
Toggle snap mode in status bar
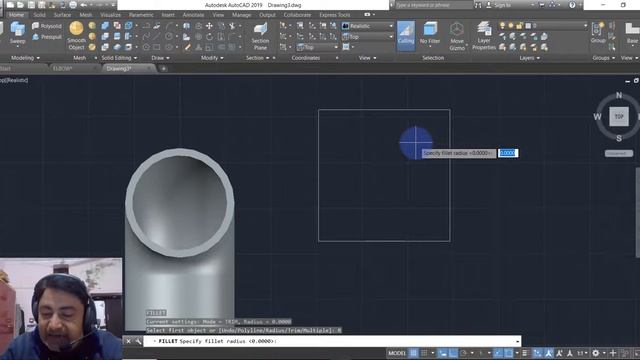point(424,353)
